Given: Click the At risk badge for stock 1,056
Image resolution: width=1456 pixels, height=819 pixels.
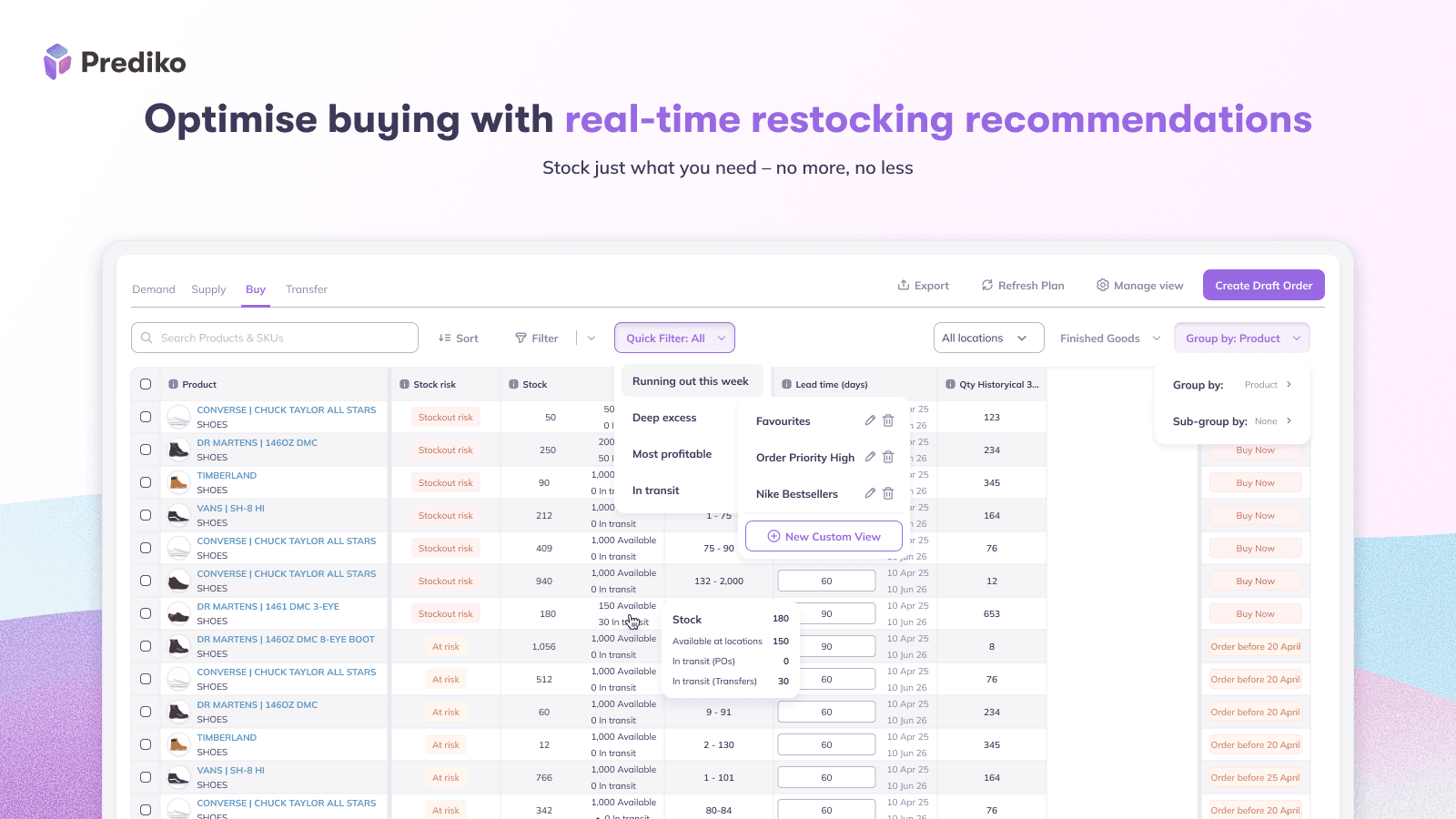Looking at the screenshot, I should [x=446, y=646].
